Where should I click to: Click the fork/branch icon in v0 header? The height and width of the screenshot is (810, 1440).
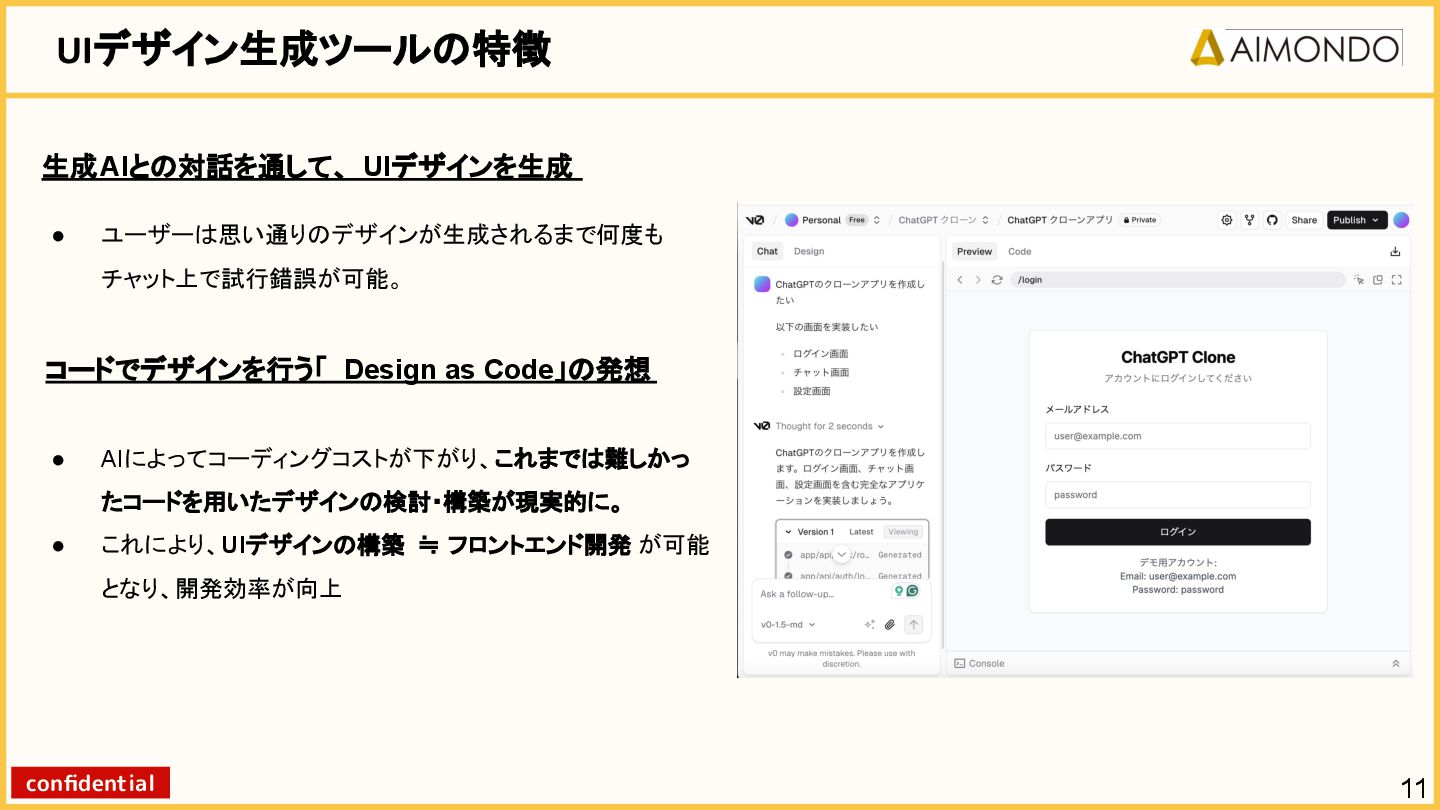(x=1250, y=220)
